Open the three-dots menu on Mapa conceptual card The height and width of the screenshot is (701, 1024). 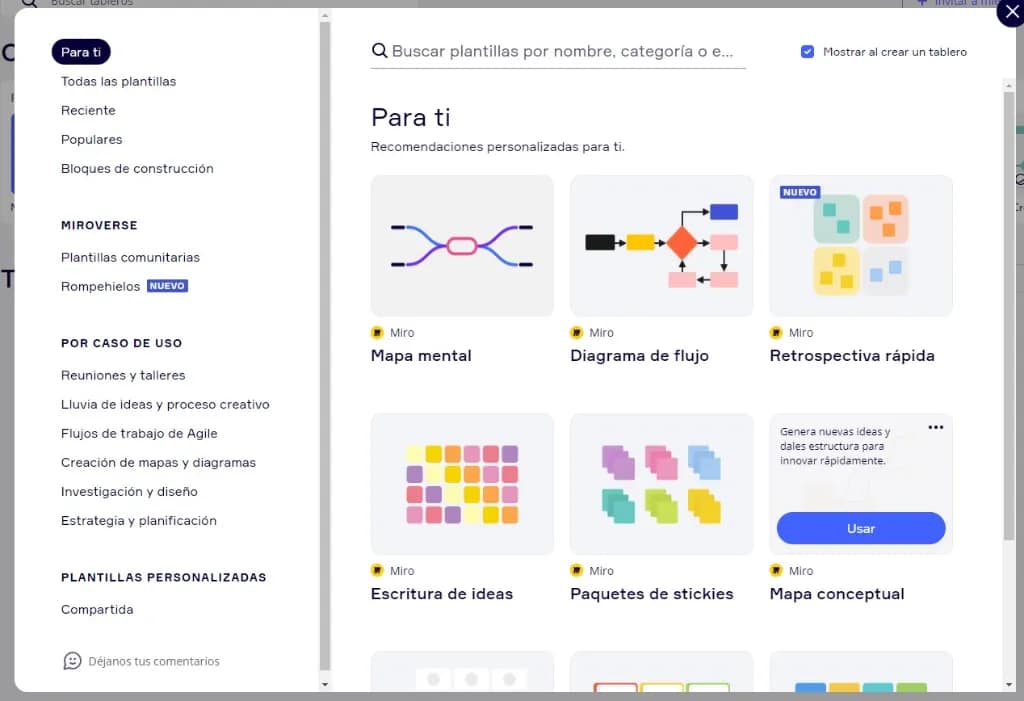click(936, 427)
